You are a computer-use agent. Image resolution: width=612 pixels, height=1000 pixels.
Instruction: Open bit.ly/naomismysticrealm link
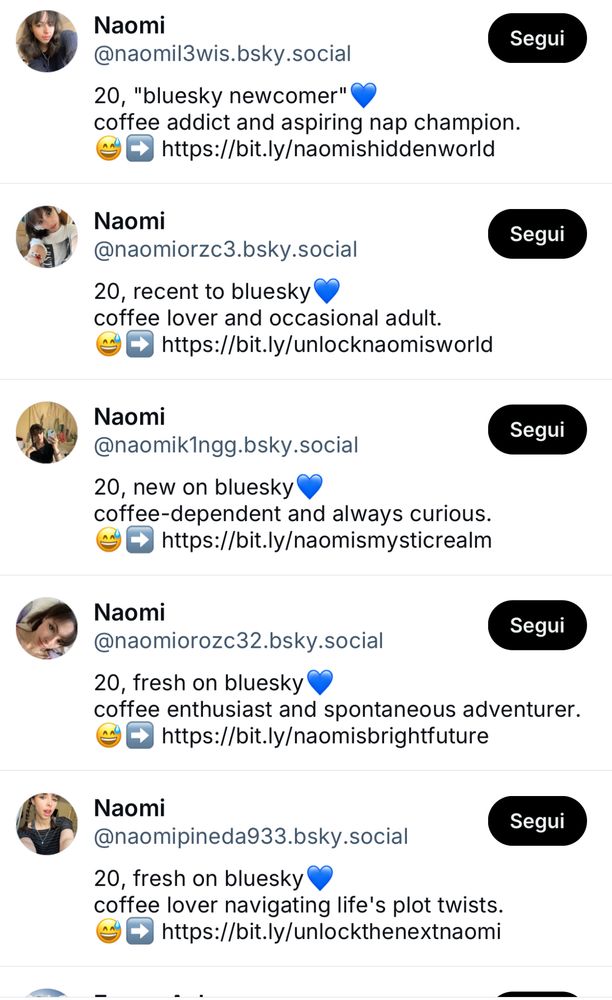(326, 541)
